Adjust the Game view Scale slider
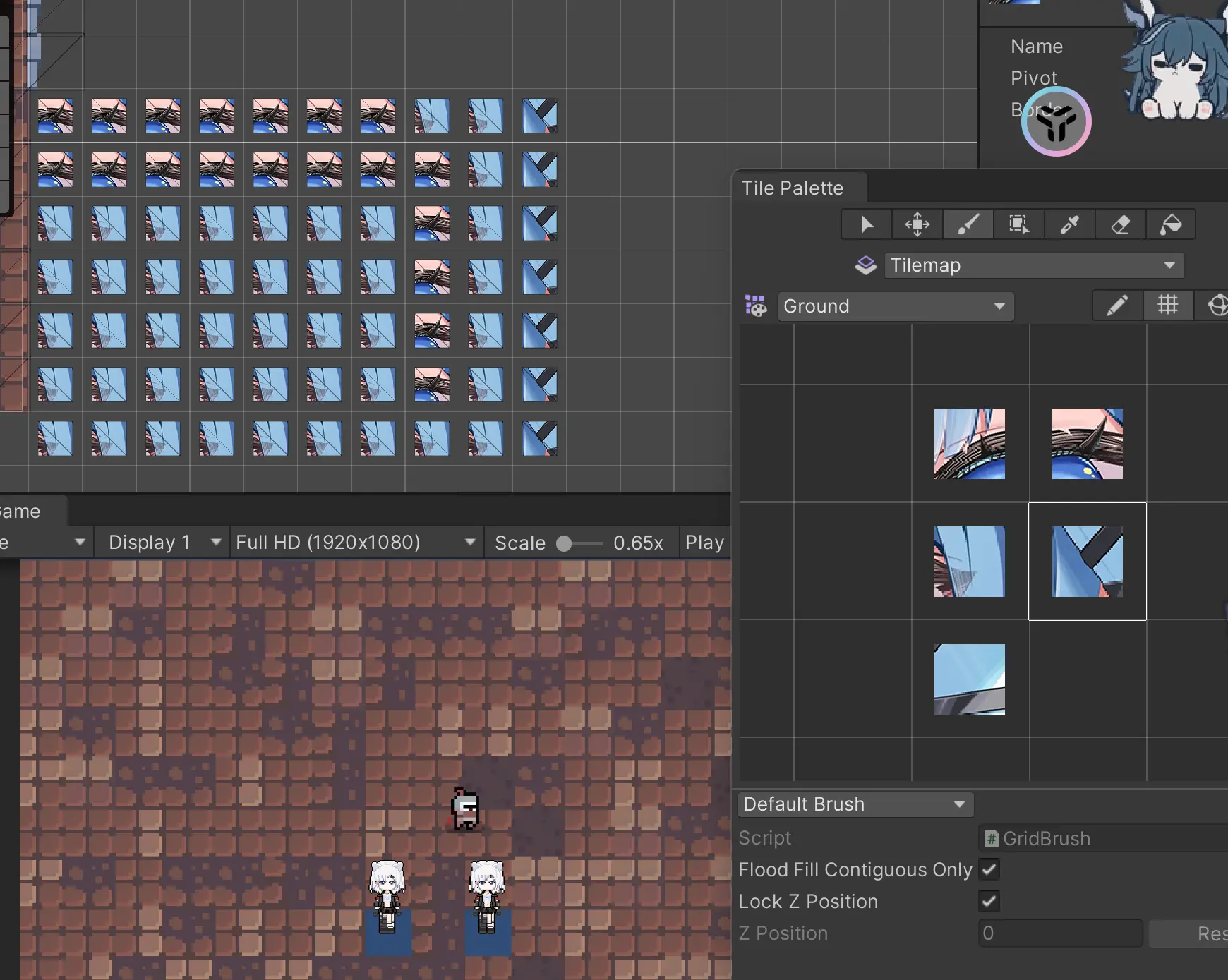This screenshot has height=980, width=1228. point(579,543)
